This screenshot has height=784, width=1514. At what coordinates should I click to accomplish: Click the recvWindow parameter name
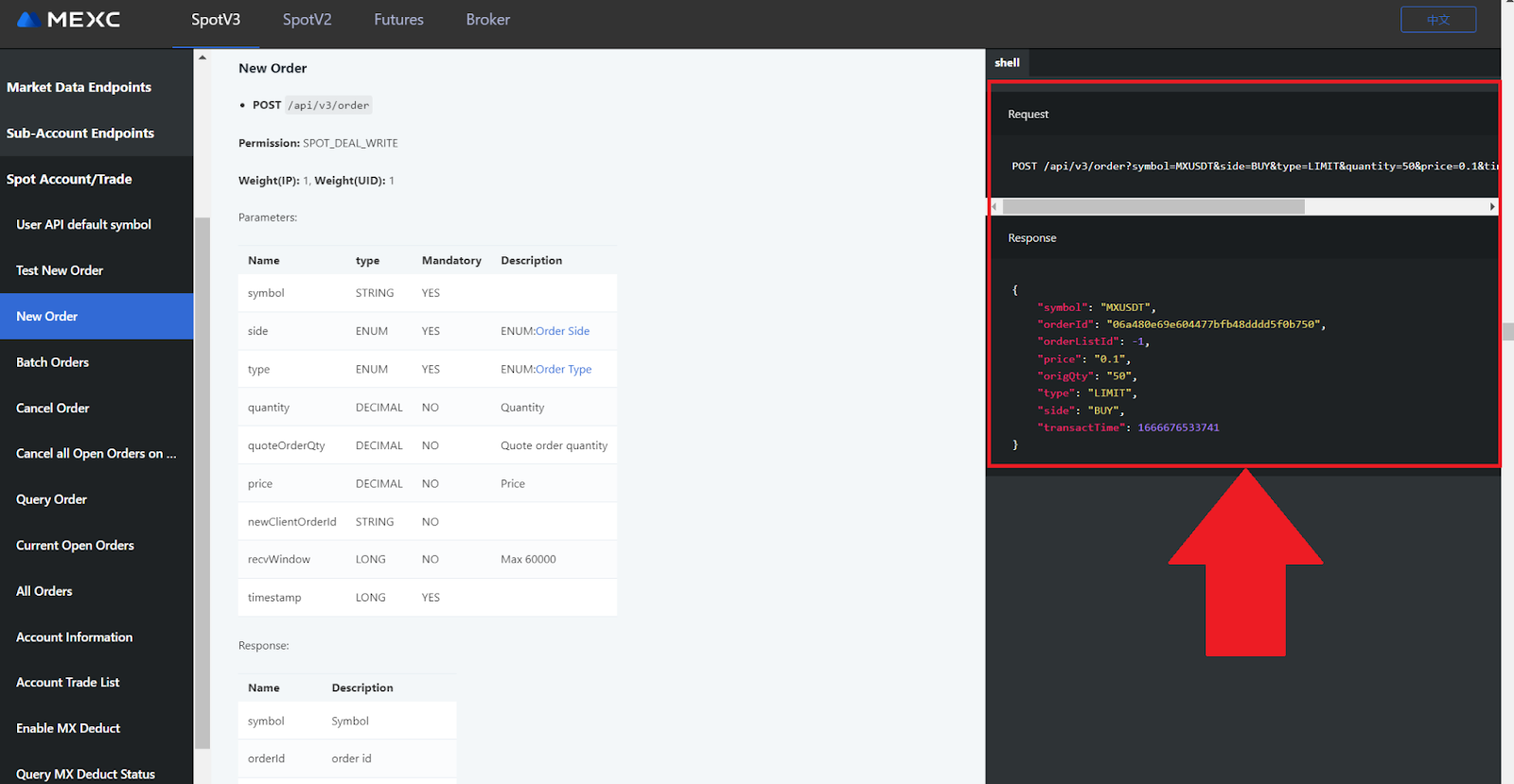click(278, 559)
